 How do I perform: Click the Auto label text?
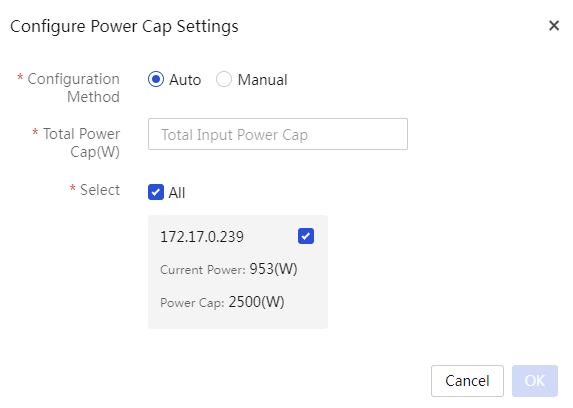pyautogui.click(x=185, y=80)
